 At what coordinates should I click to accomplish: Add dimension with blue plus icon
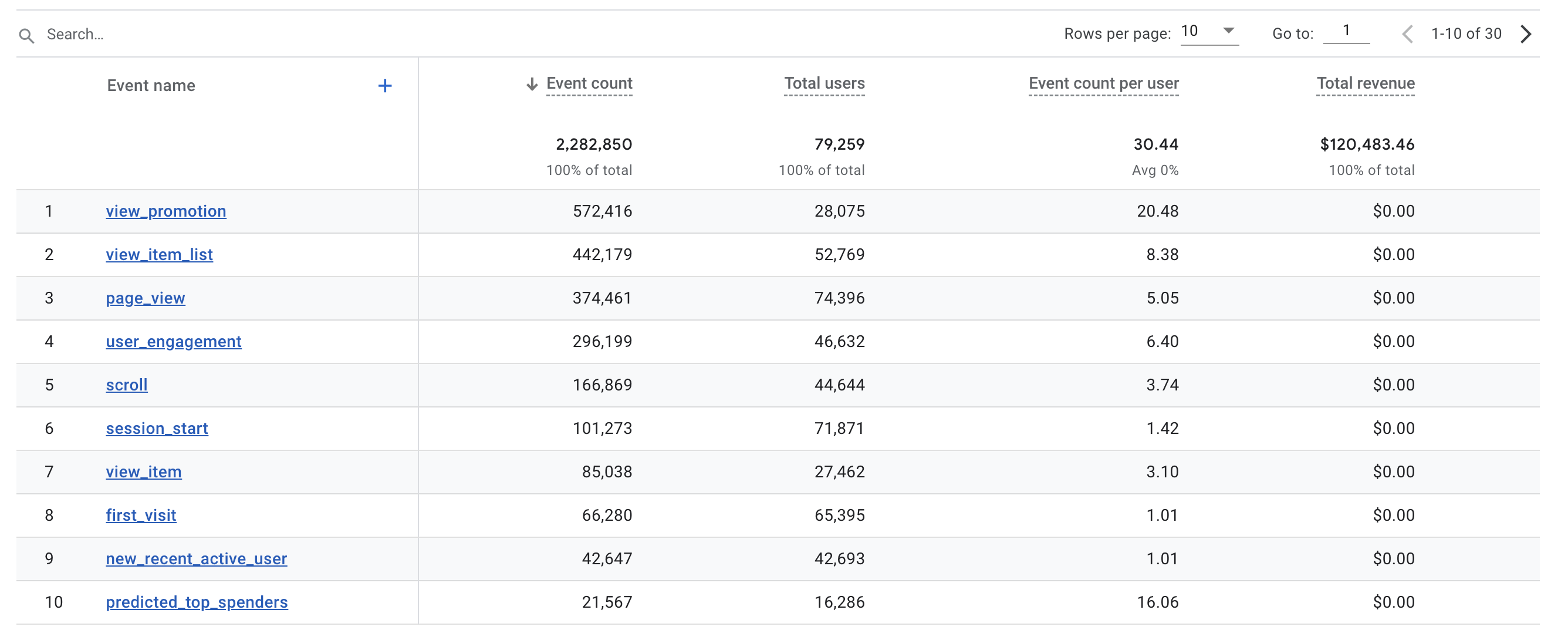[x=385, y=86]
